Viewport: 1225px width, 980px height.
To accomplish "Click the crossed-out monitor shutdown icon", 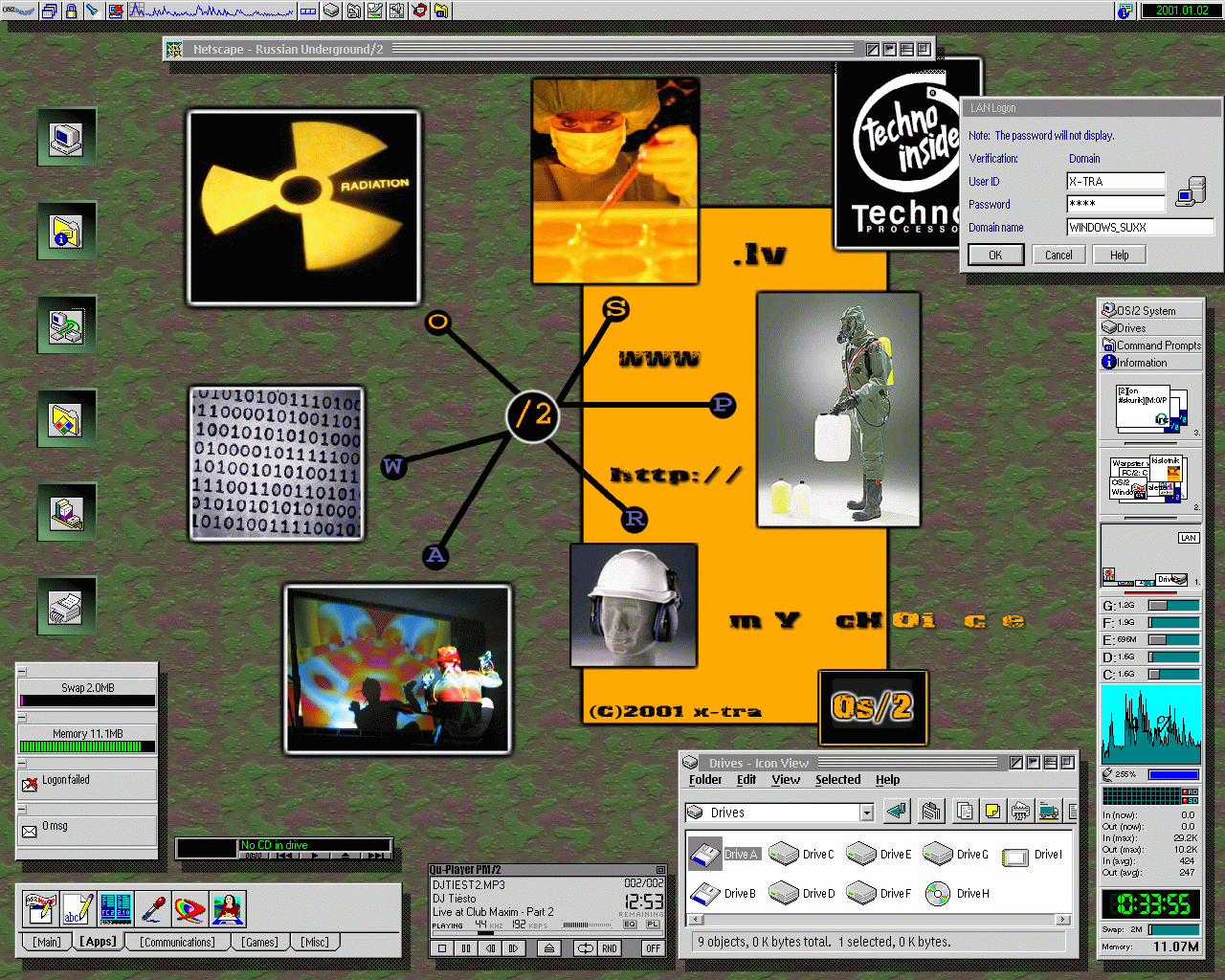I will 116,11.
